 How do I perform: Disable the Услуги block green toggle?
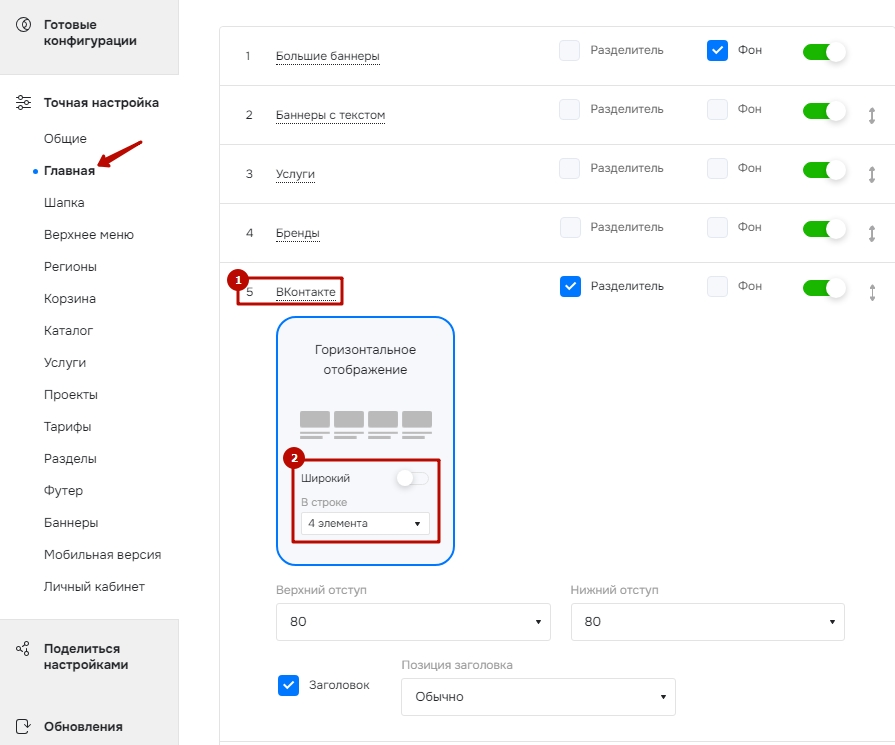[824, 170]
